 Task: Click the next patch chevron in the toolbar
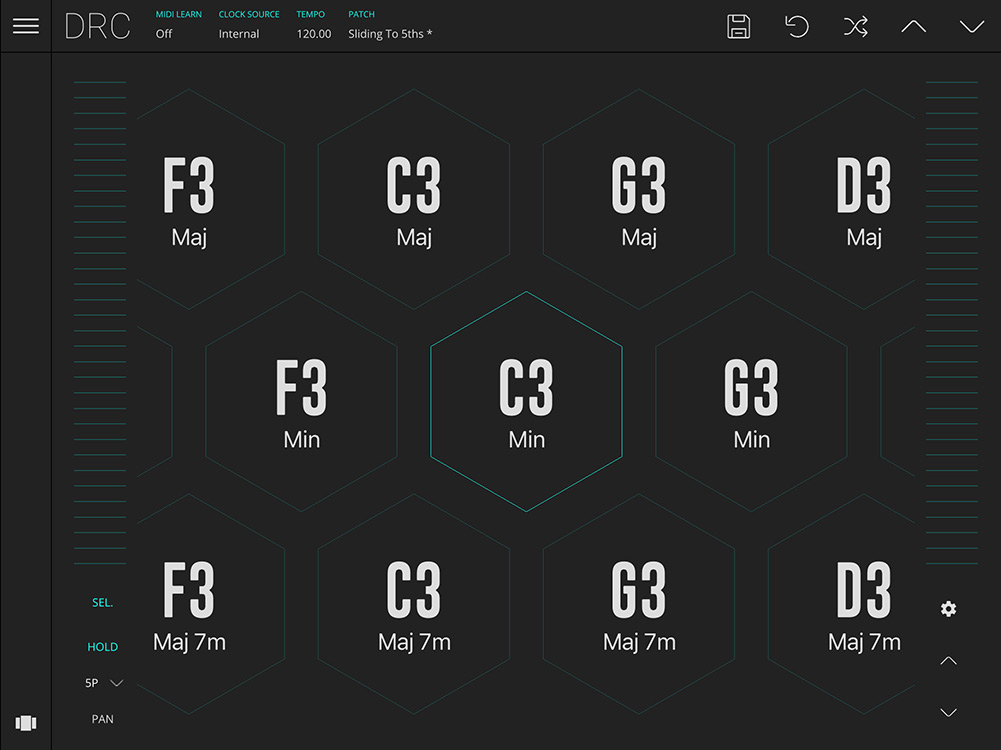pos(971,27)
